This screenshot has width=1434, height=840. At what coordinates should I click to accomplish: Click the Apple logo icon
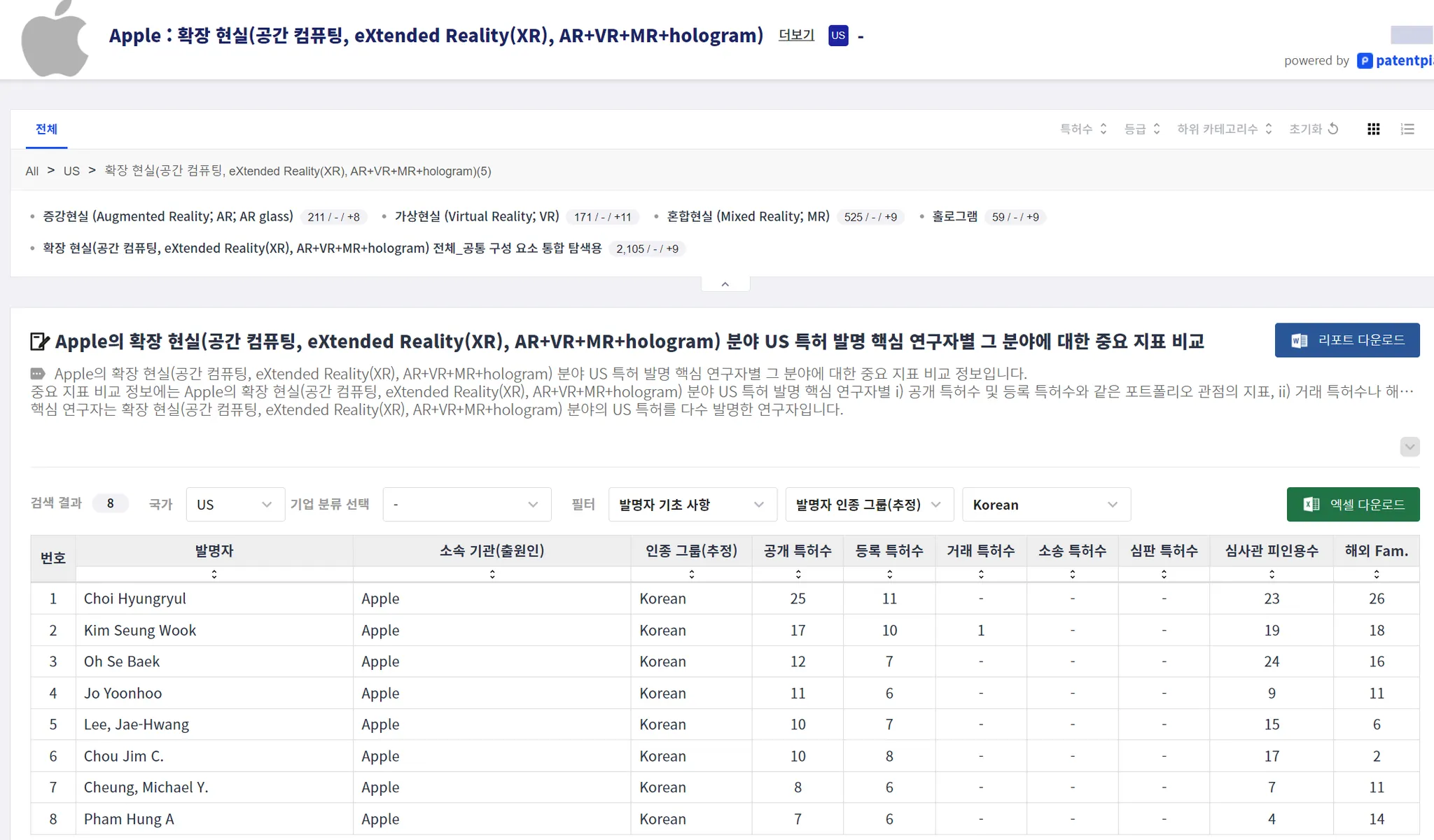[55, 38]
